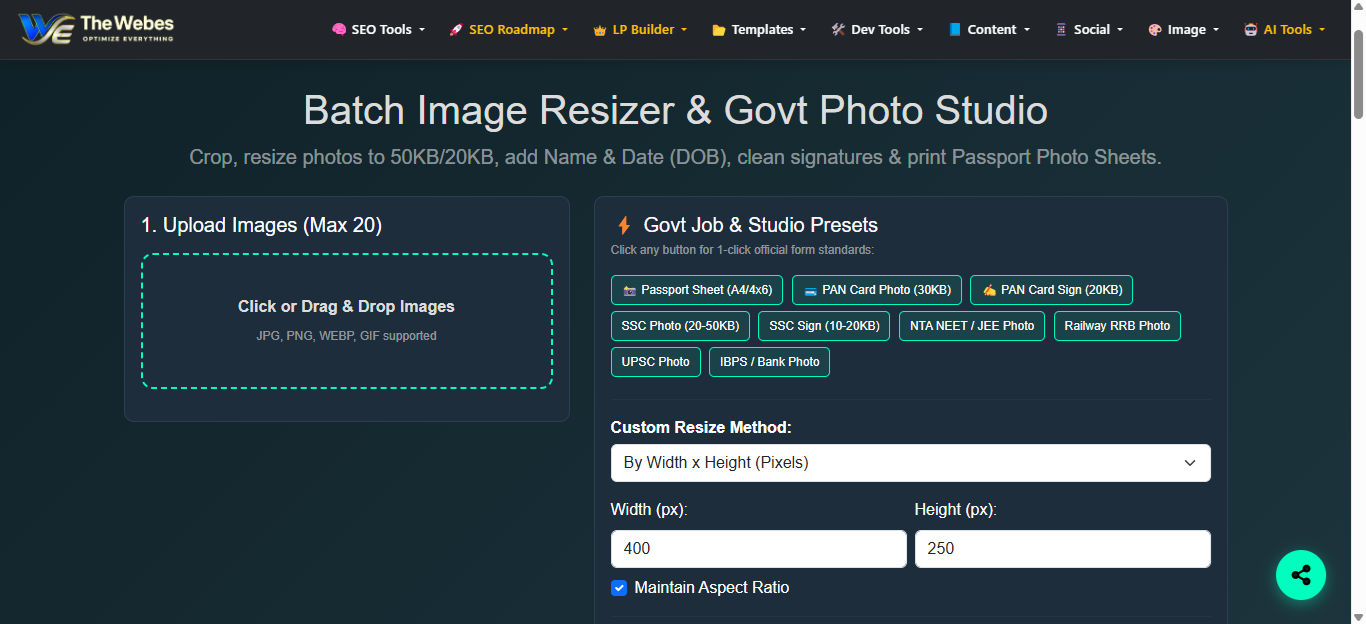Image resolution: width=1366 pixels, height=624 pixels.
Task: Open the Custom Resize Method dropdown
Action: click(x=911, y=463)
